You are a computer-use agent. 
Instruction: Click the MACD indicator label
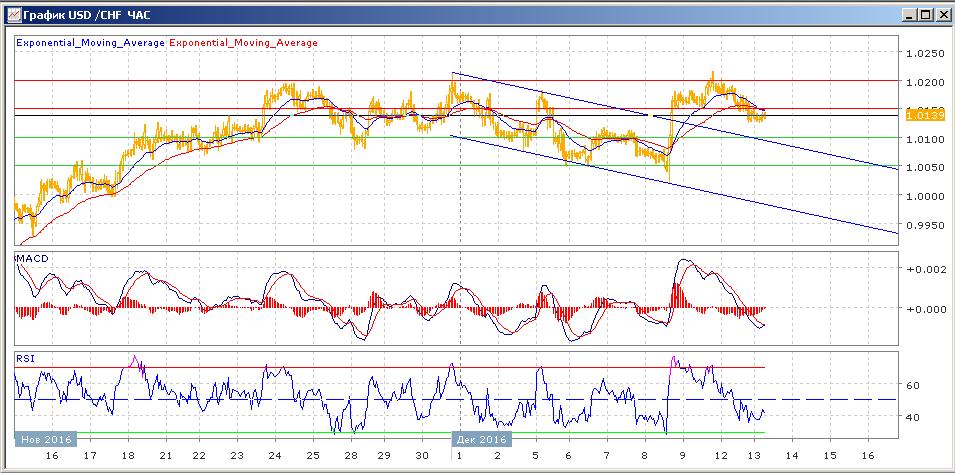point(30,259)
